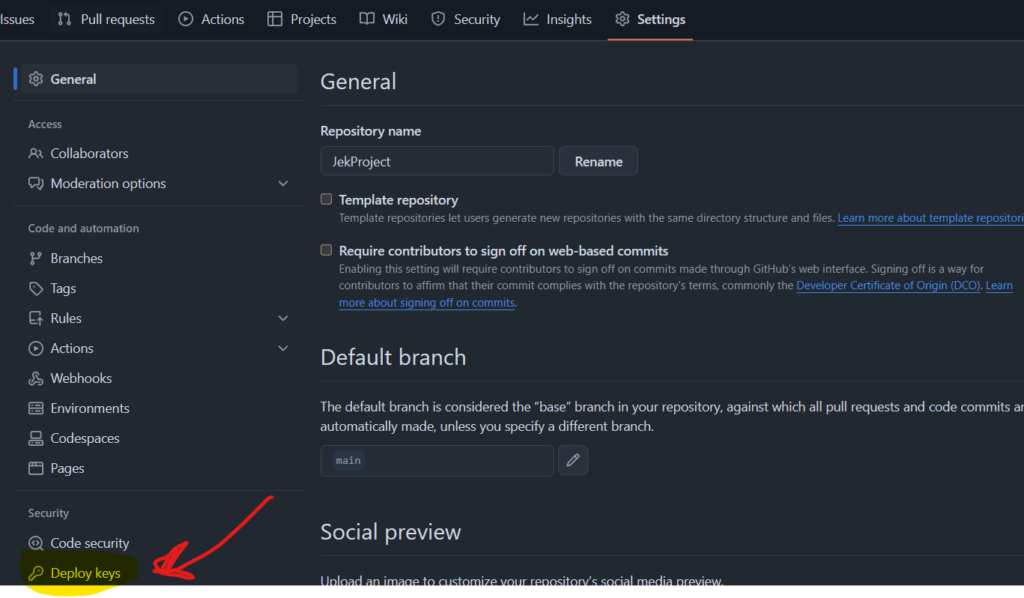Click the pencil icon to edit the default branch
This screenshot has height=598, width=1024.
573,460
